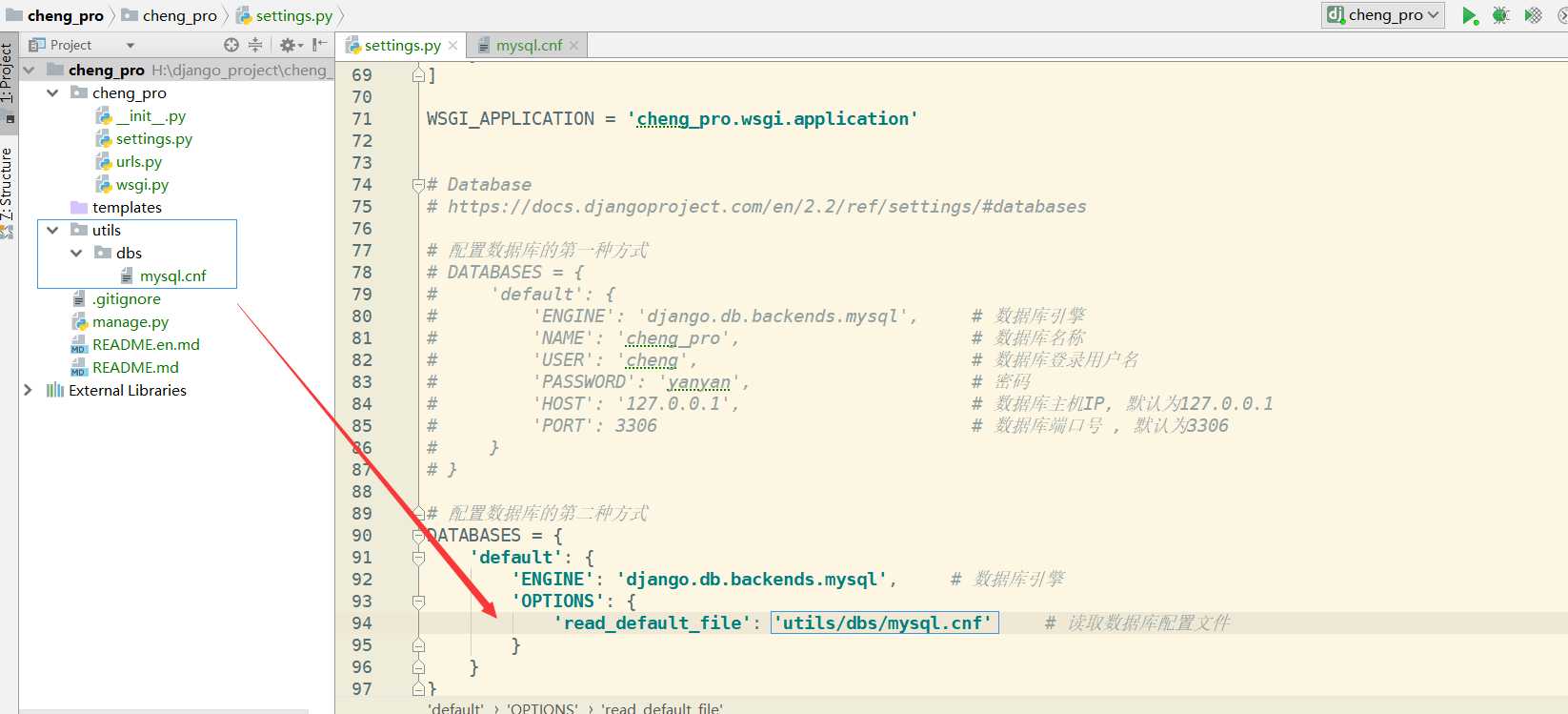This screenshot has height=714, width=1568.
Task: Fold the 'OPTIONS' dict at line 93
Action: pyautogui.click(x=418, y=602)
